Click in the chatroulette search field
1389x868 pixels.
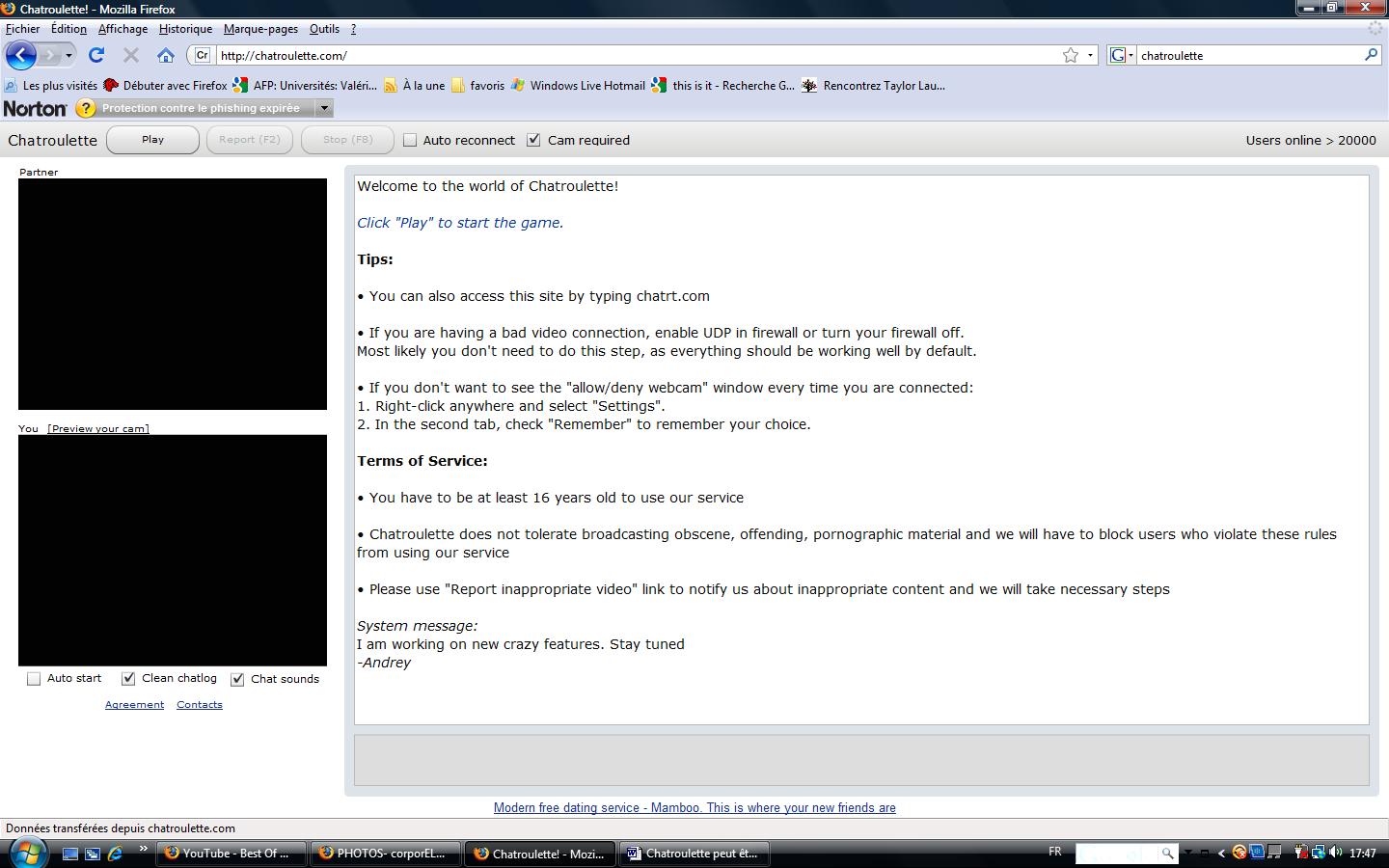[x=1249, y=55]
